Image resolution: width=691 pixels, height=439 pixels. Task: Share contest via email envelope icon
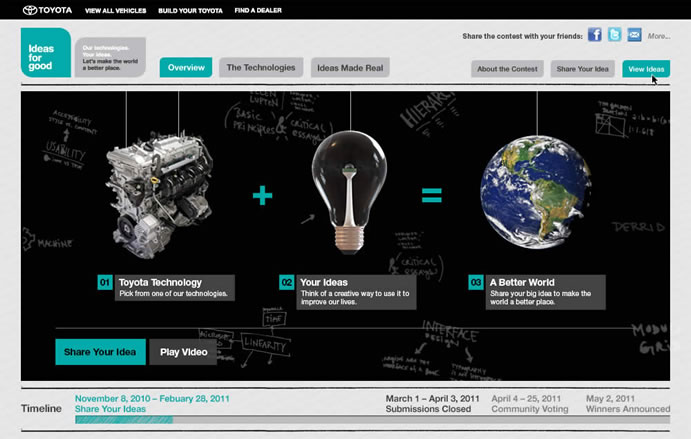pos(634,34)
